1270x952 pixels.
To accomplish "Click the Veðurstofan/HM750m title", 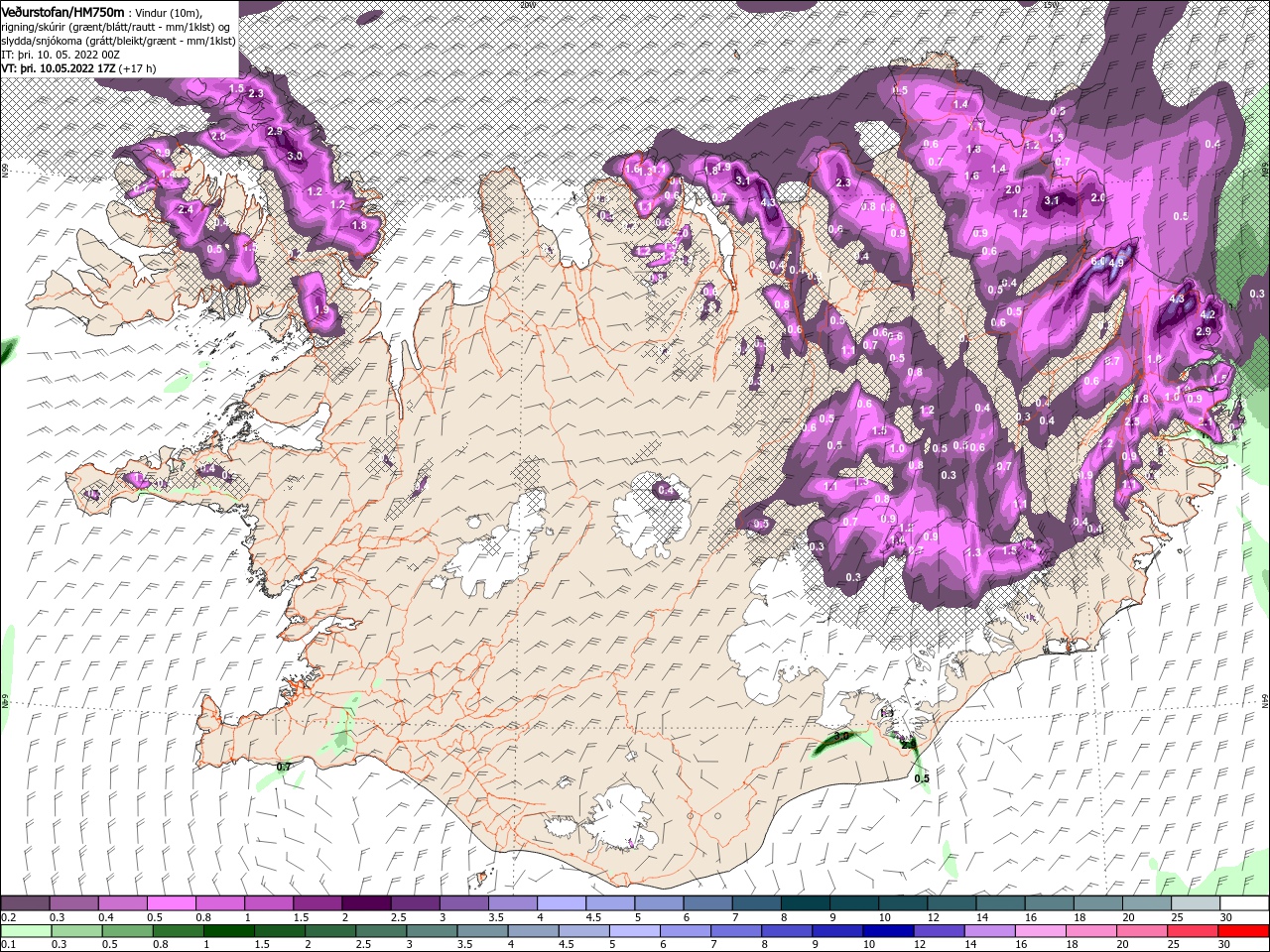I will click(x=63, y=11).
